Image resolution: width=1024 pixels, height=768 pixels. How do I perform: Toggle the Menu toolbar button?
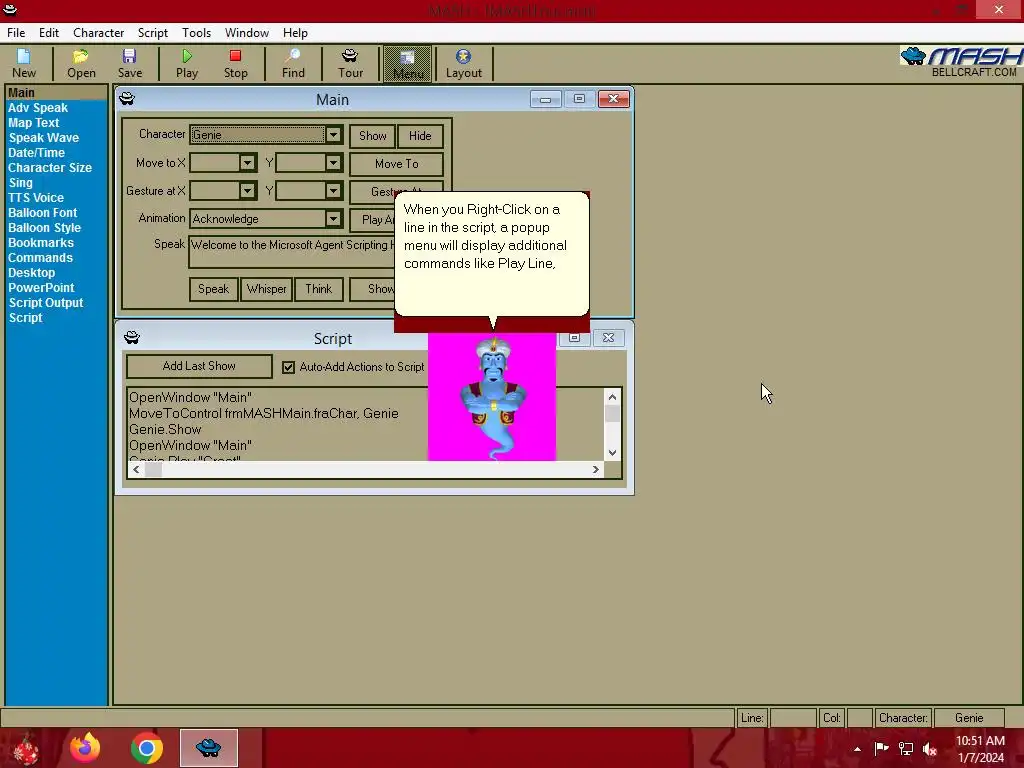(x=408, y=63)
